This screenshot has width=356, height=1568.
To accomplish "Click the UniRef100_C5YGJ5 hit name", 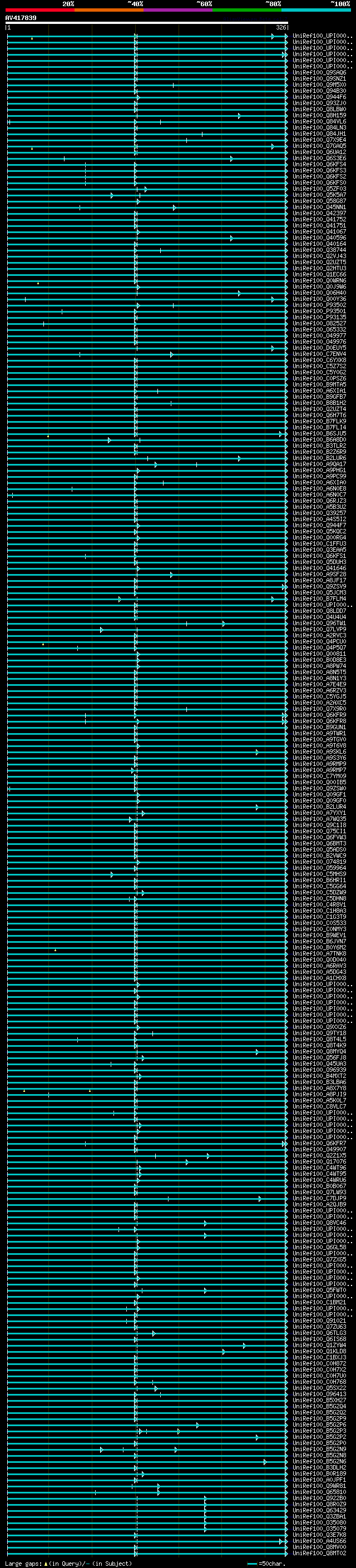I will click(x=319, y=697).
